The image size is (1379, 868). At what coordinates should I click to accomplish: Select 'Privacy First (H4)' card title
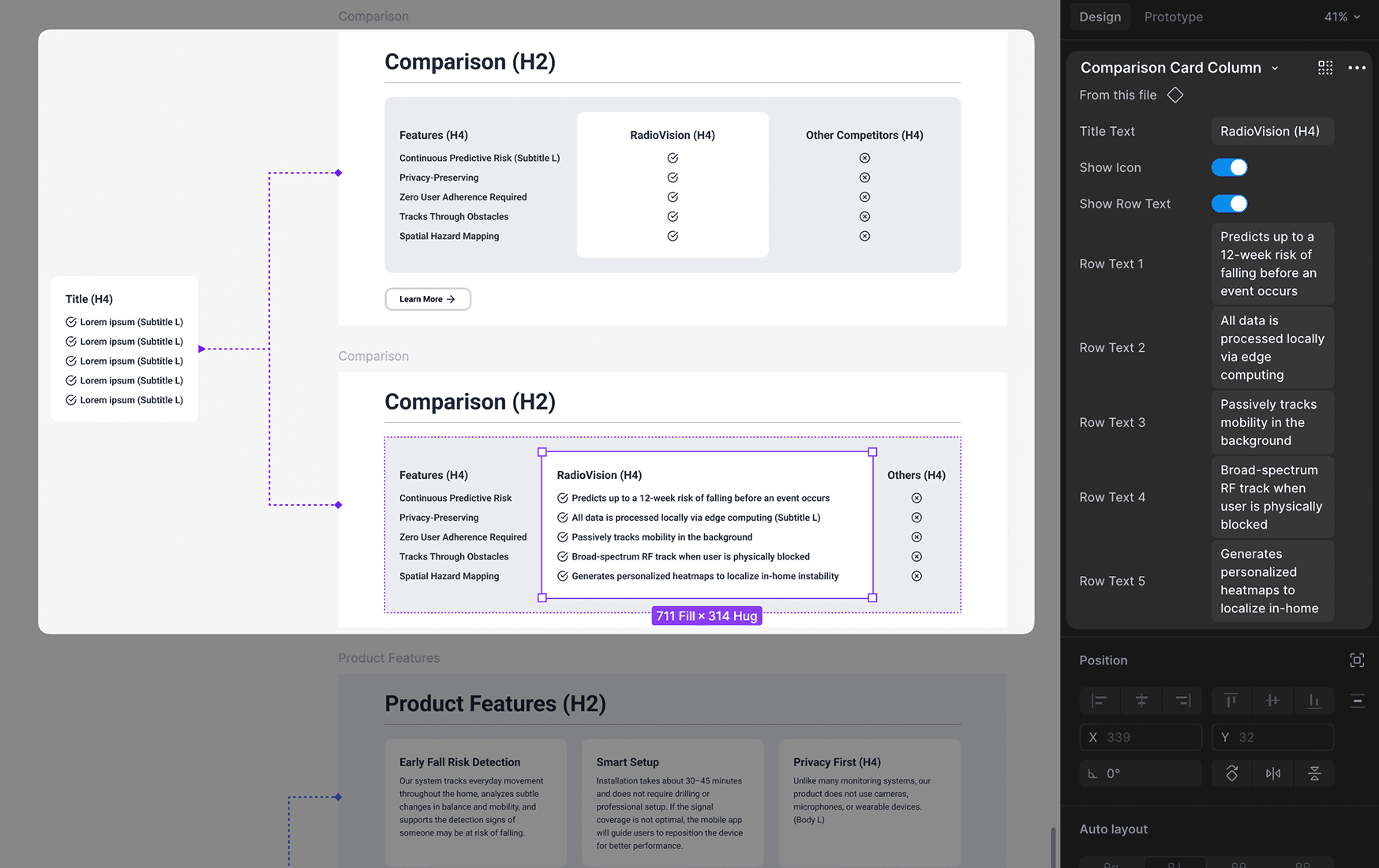[x=837, y=762]
